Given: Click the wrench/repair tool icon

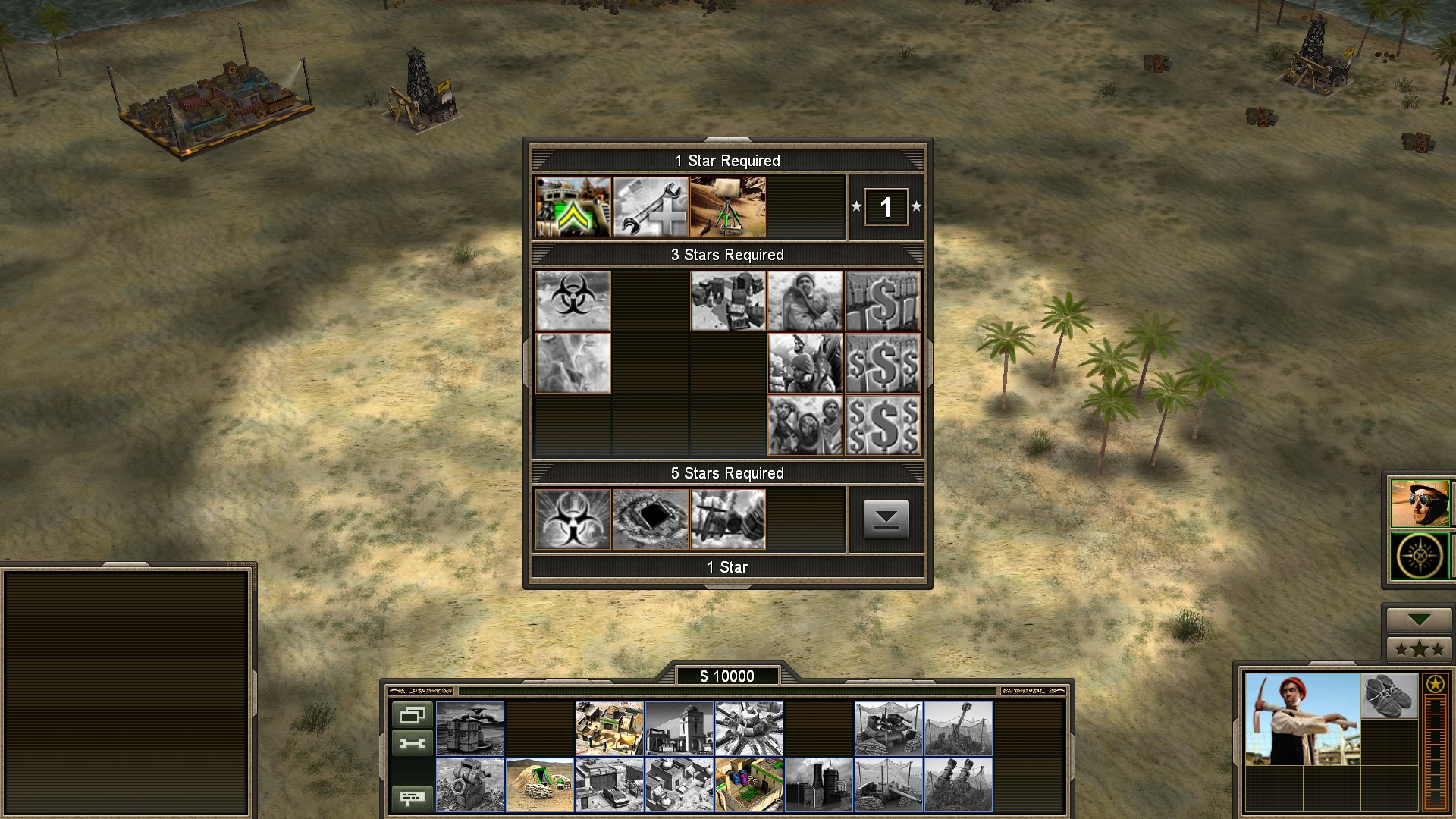Looking at the screenshot, I should 650,206.
